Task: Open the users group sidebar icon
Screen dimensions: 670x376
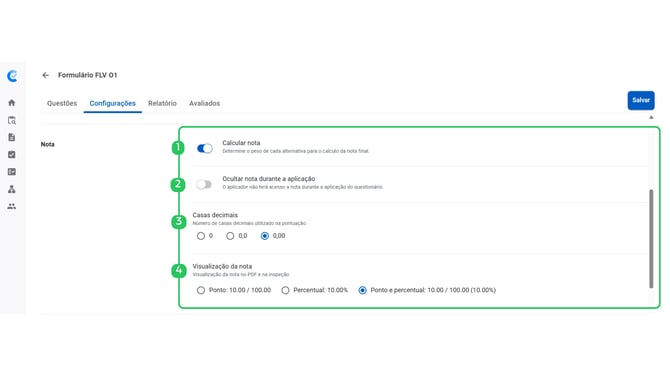Action: (x=12, y=206)
